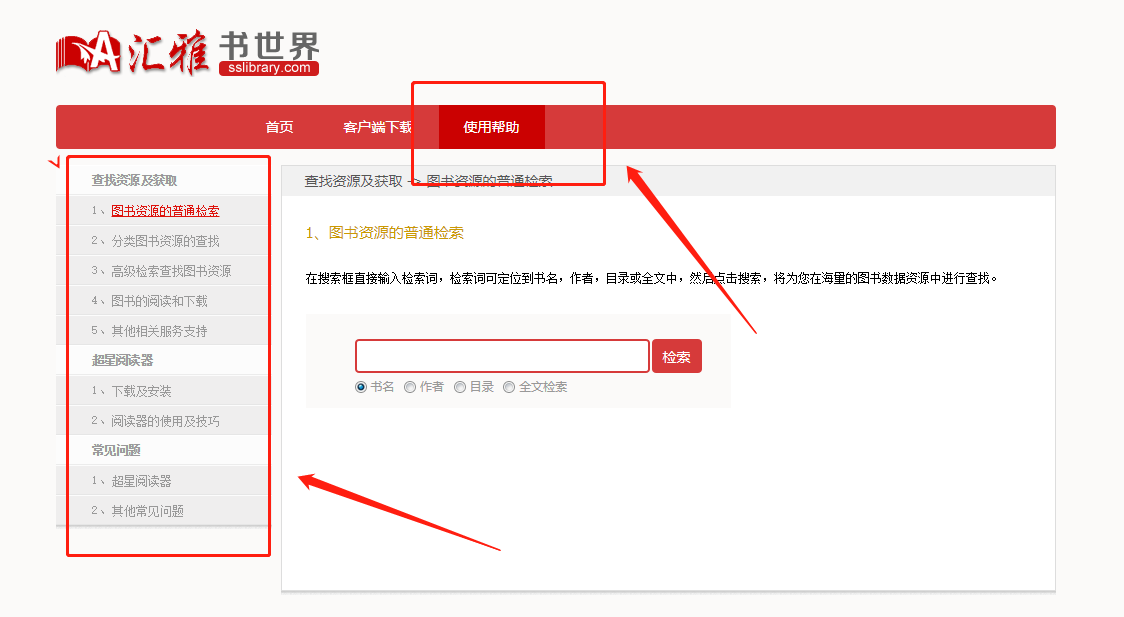The height and width of the screenshot is (617, 1124).
Task: Click the 汇雅书世界 logo
Action: click(x=188, y=52)
